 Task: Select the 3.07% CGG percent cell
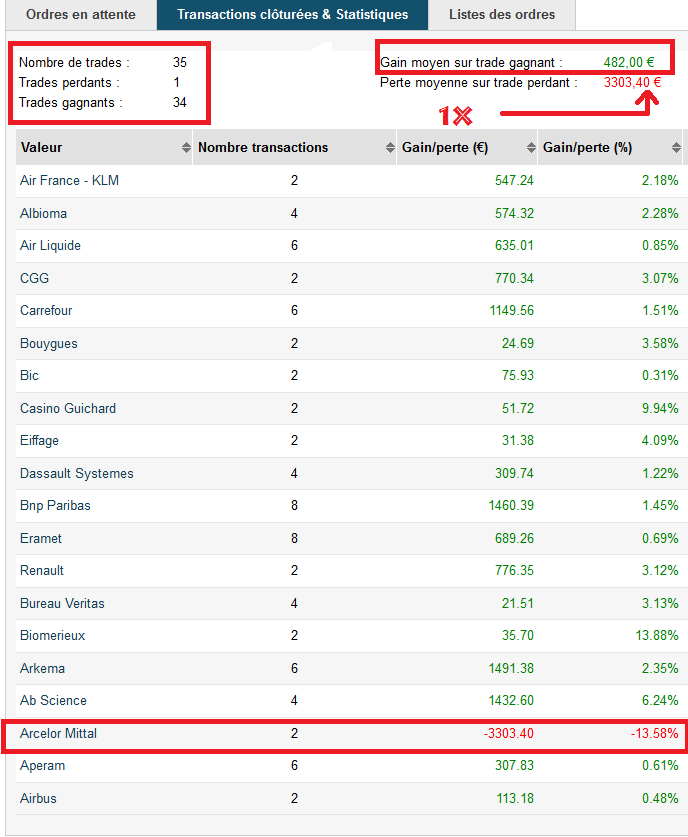660,278
